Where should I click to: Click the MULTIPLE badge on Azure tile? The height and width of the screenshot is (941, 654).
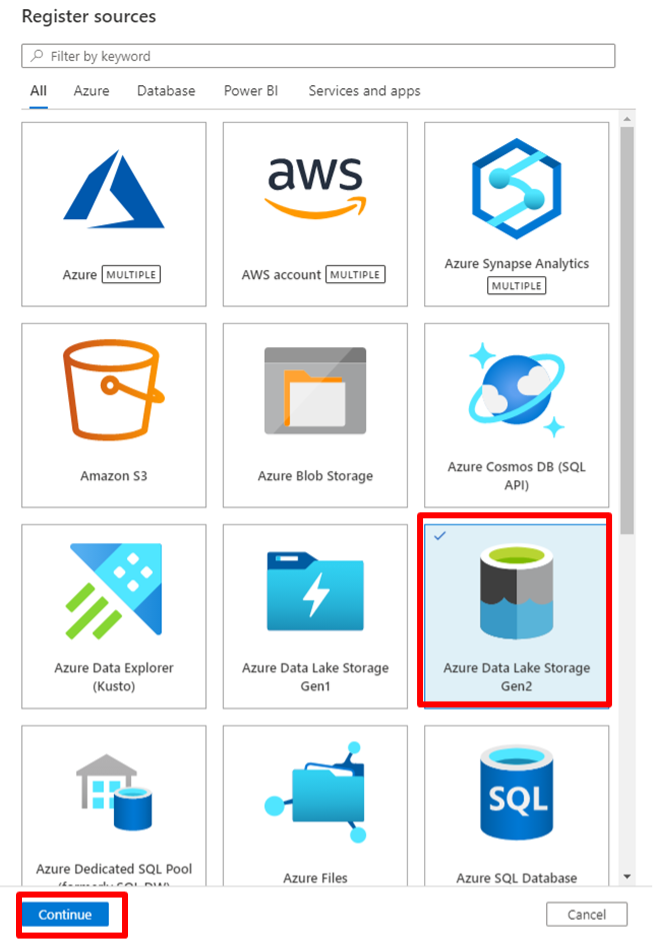(x=131, y=274)
